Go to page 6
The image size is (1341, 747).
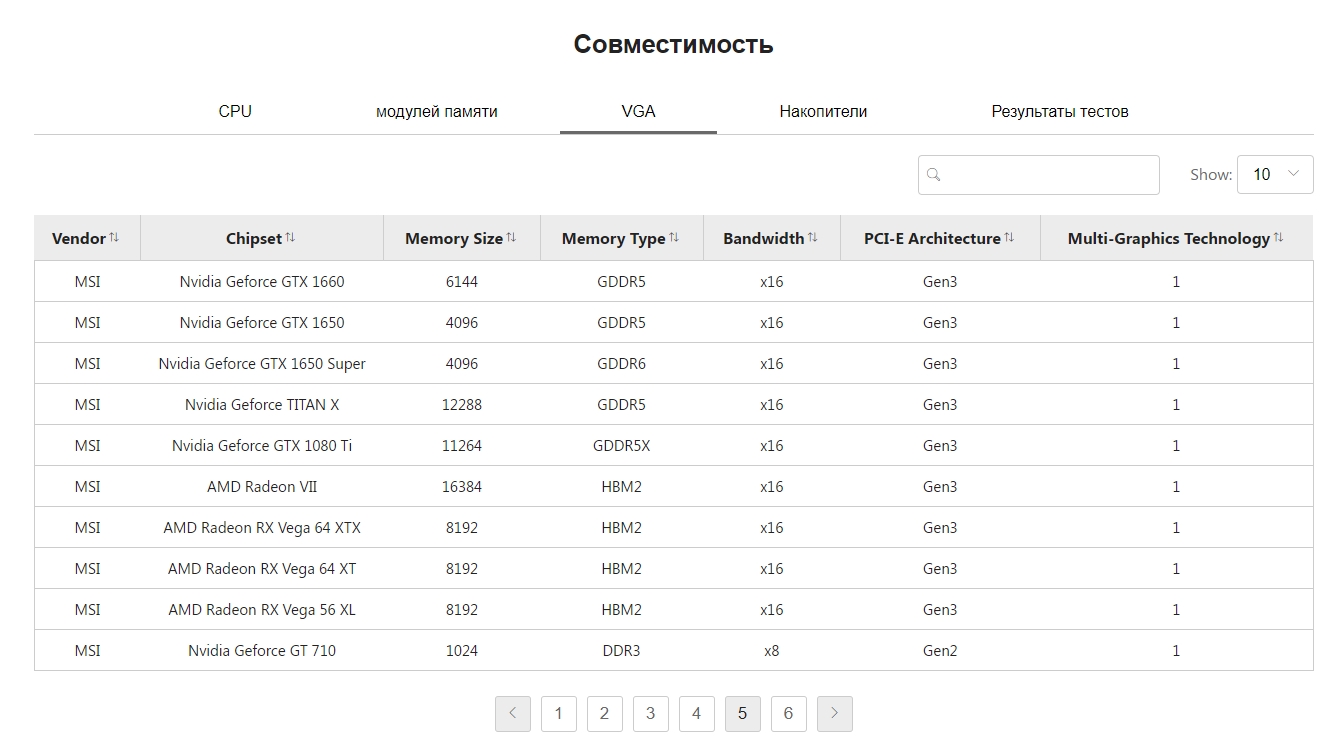click(x=789, y=713)
